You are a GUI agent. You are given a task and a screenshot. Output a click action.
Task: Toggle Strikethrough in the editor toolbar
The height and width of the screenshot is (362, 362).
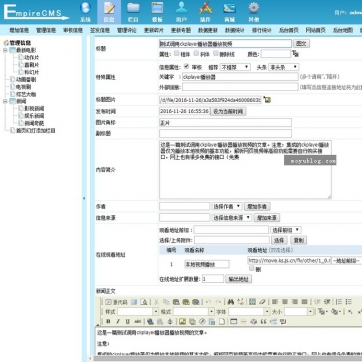click(137, 321)
